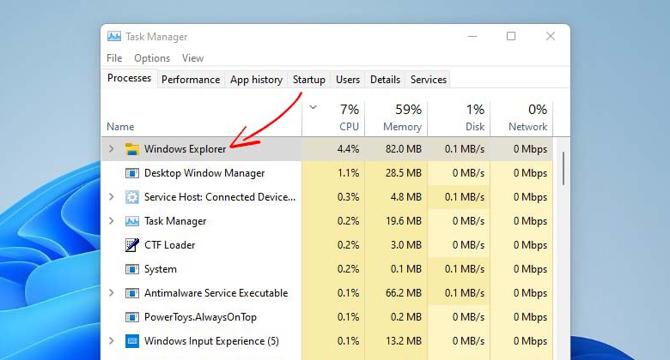Click the Service Host gear icon
Image resolution: width=670 pixels, height=360 pixels.
point(132,197)
